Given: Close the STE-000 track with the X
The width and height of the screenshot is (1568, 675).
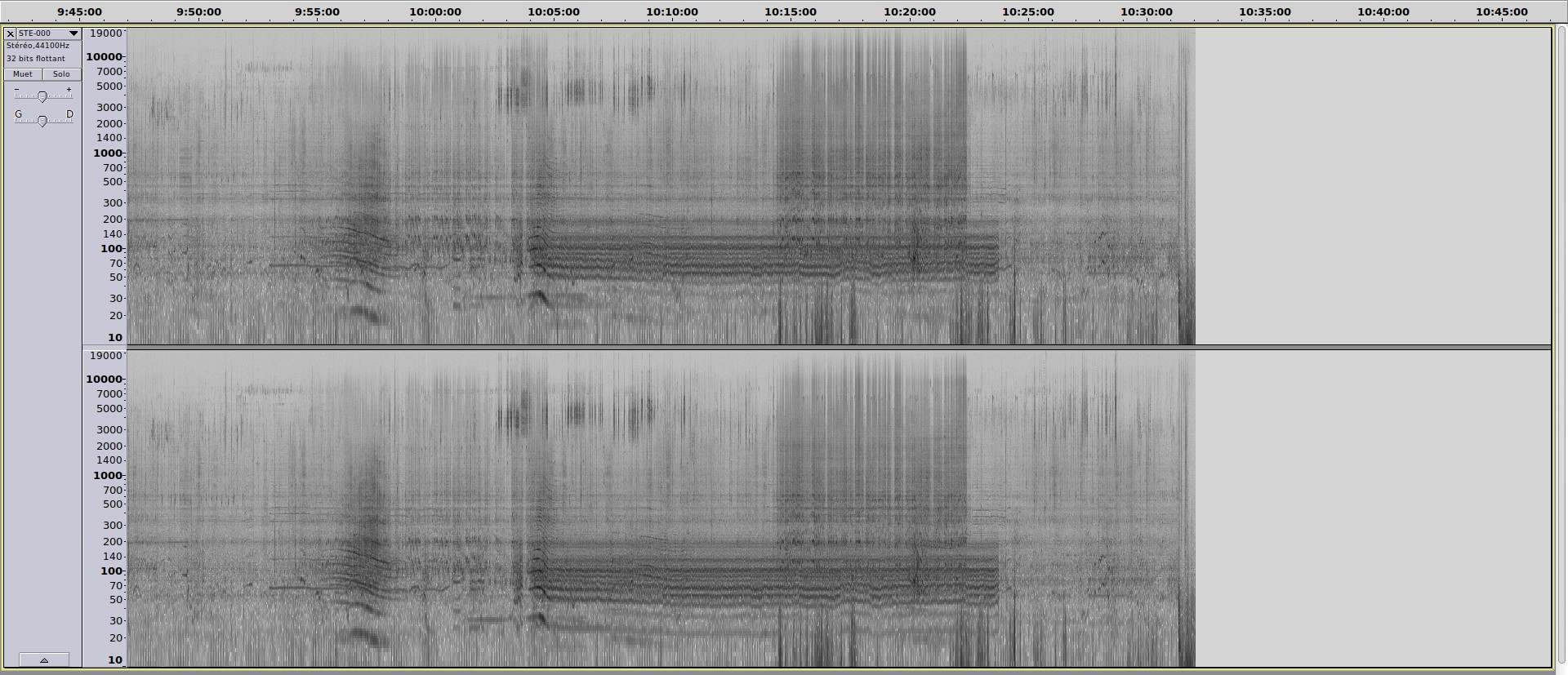Looking at the screenshot, I should click(10, 33).
